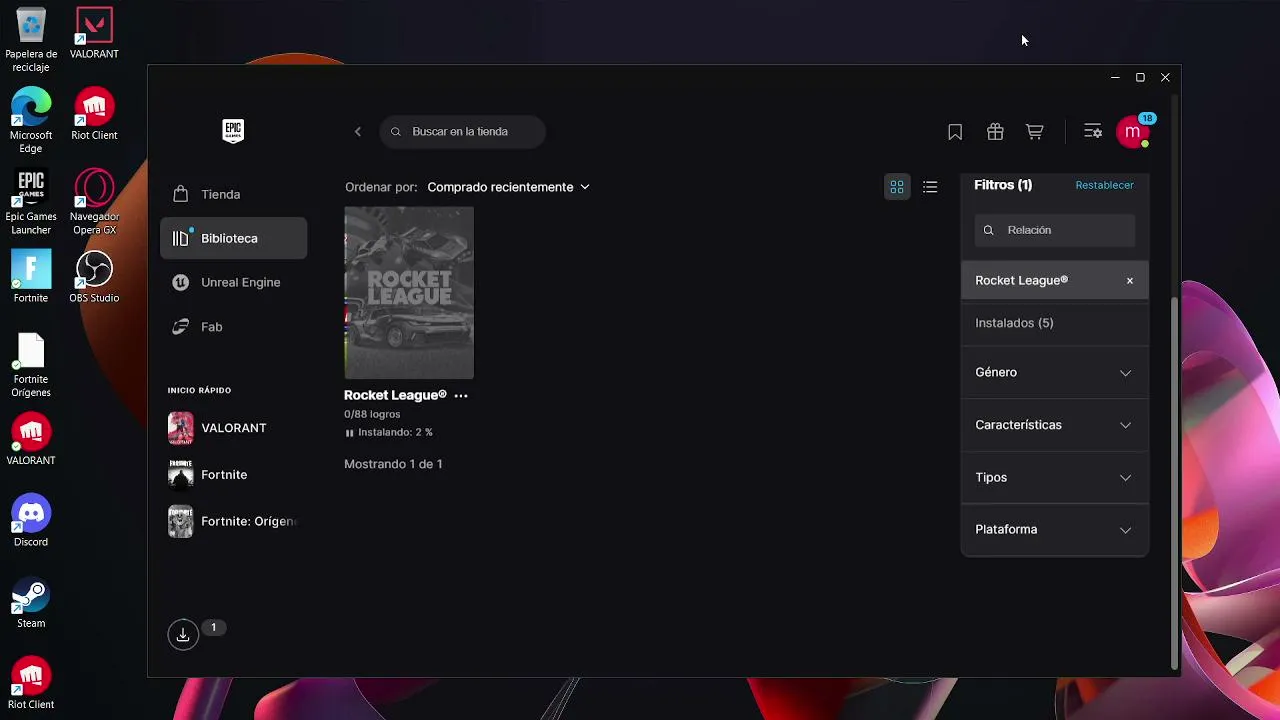Click the 'Filtros (1)' heading

(1003, 185)
